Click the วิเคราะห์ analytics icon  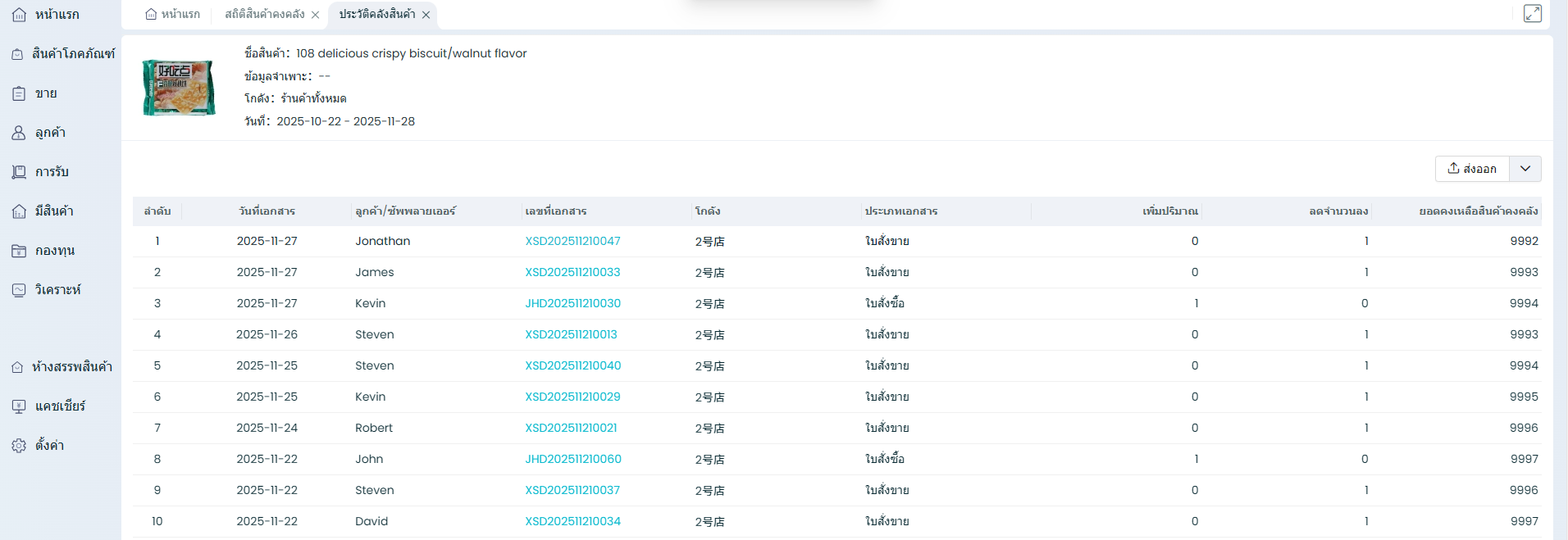coord(19,290)
